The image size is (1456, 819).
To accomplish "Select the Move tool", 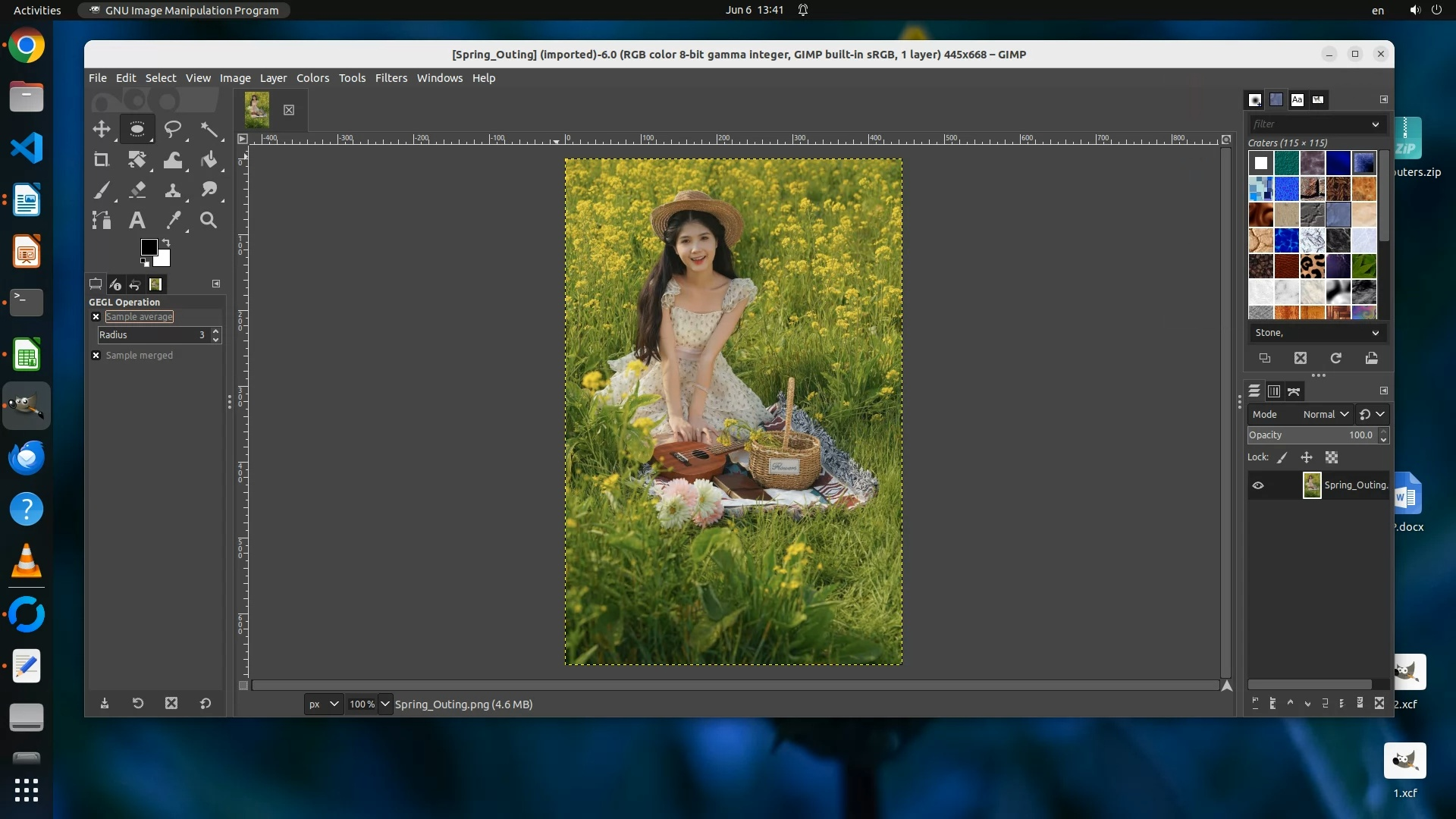I will point(101,129).
